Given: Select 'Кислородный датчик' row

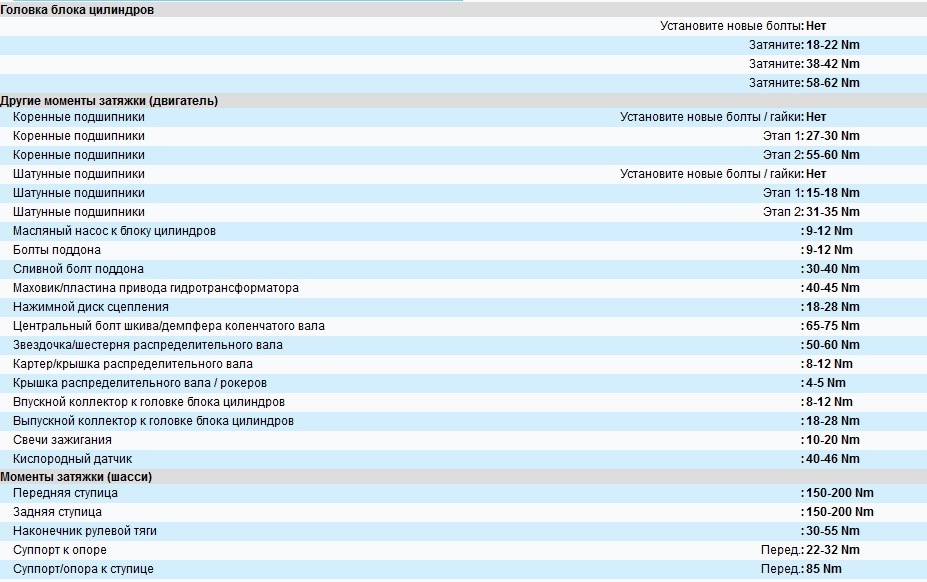Looking at the screenshot, I should (464, 458).
